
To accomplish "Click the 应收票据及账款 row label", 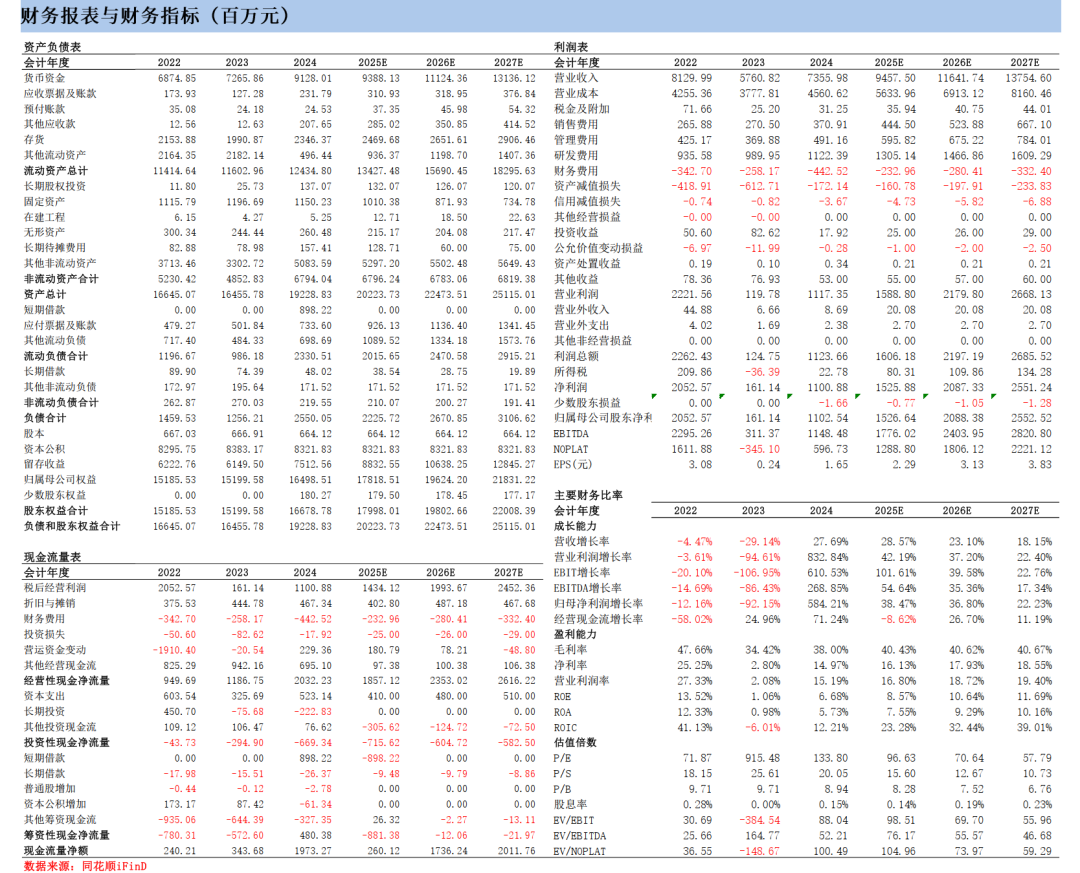I will tap(60, 93).
